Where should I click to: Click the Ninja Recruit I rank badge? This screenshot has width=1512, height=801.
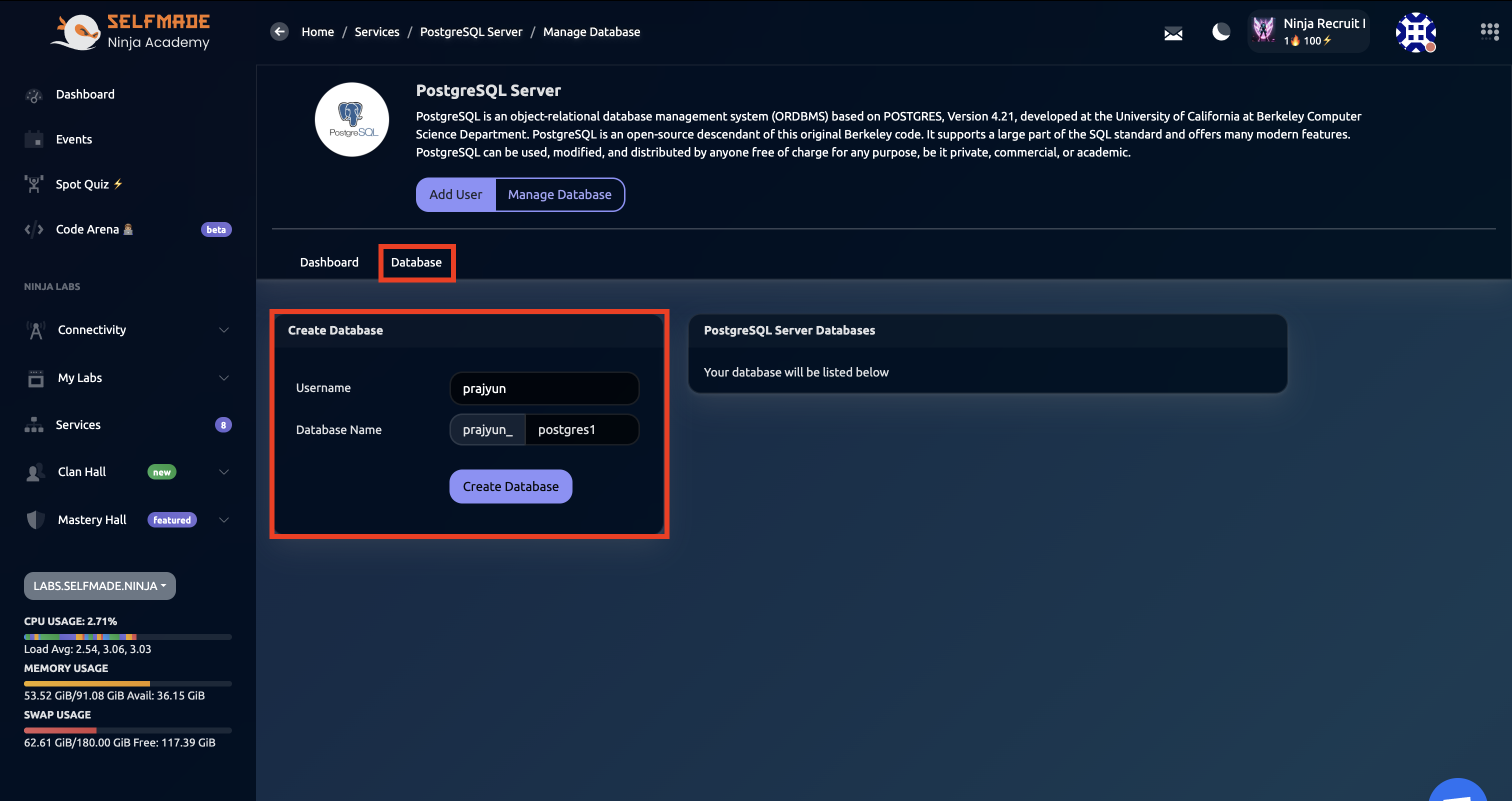(x=1308, y=31)
